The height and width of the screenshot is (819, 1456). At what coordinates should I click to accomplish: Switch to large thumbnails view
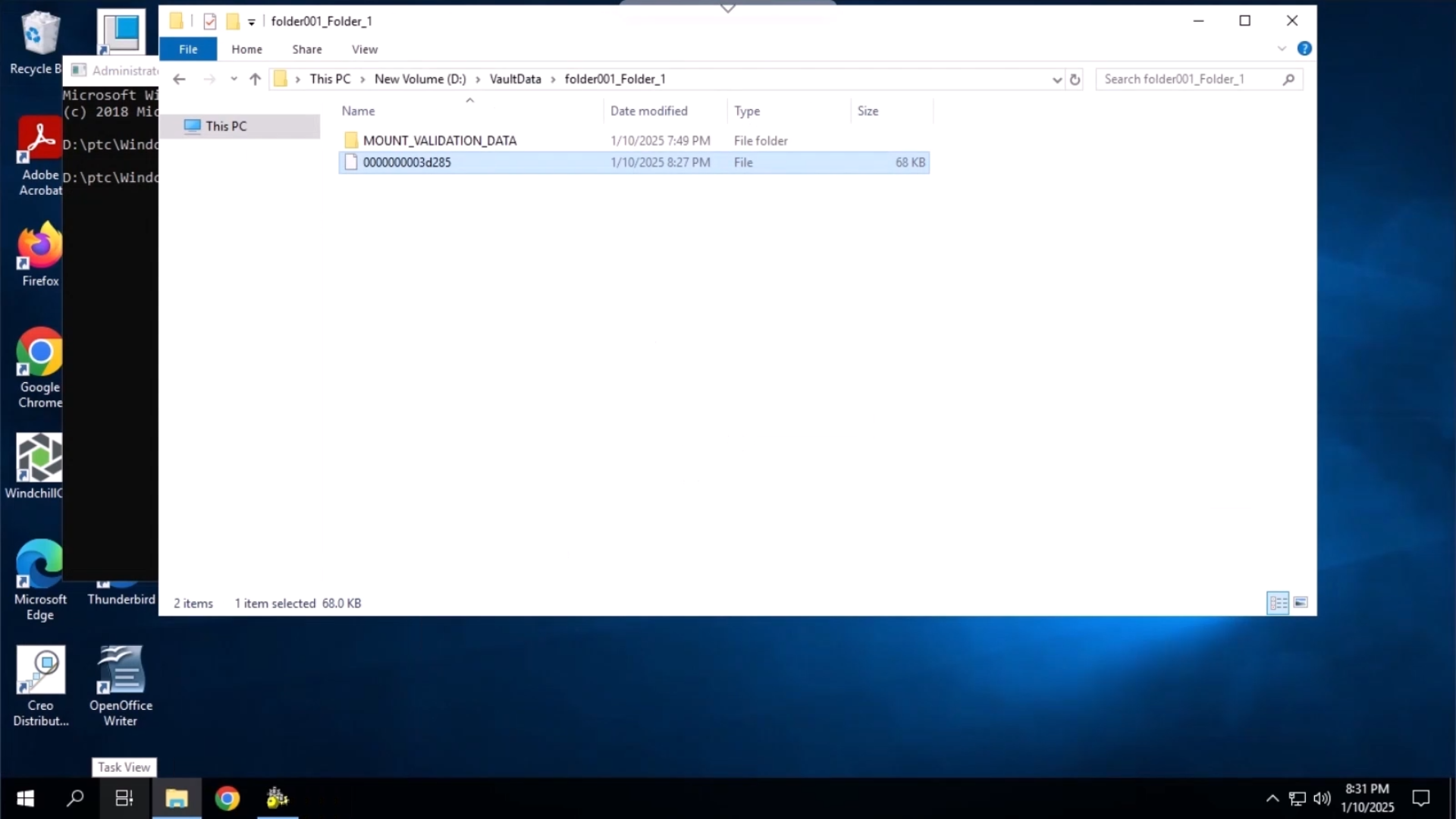tap(1301, 602)
